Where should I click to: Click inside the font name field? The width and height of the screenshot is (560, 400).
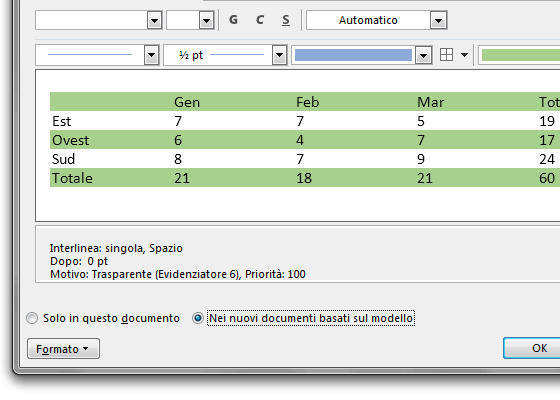click(91, 20)
